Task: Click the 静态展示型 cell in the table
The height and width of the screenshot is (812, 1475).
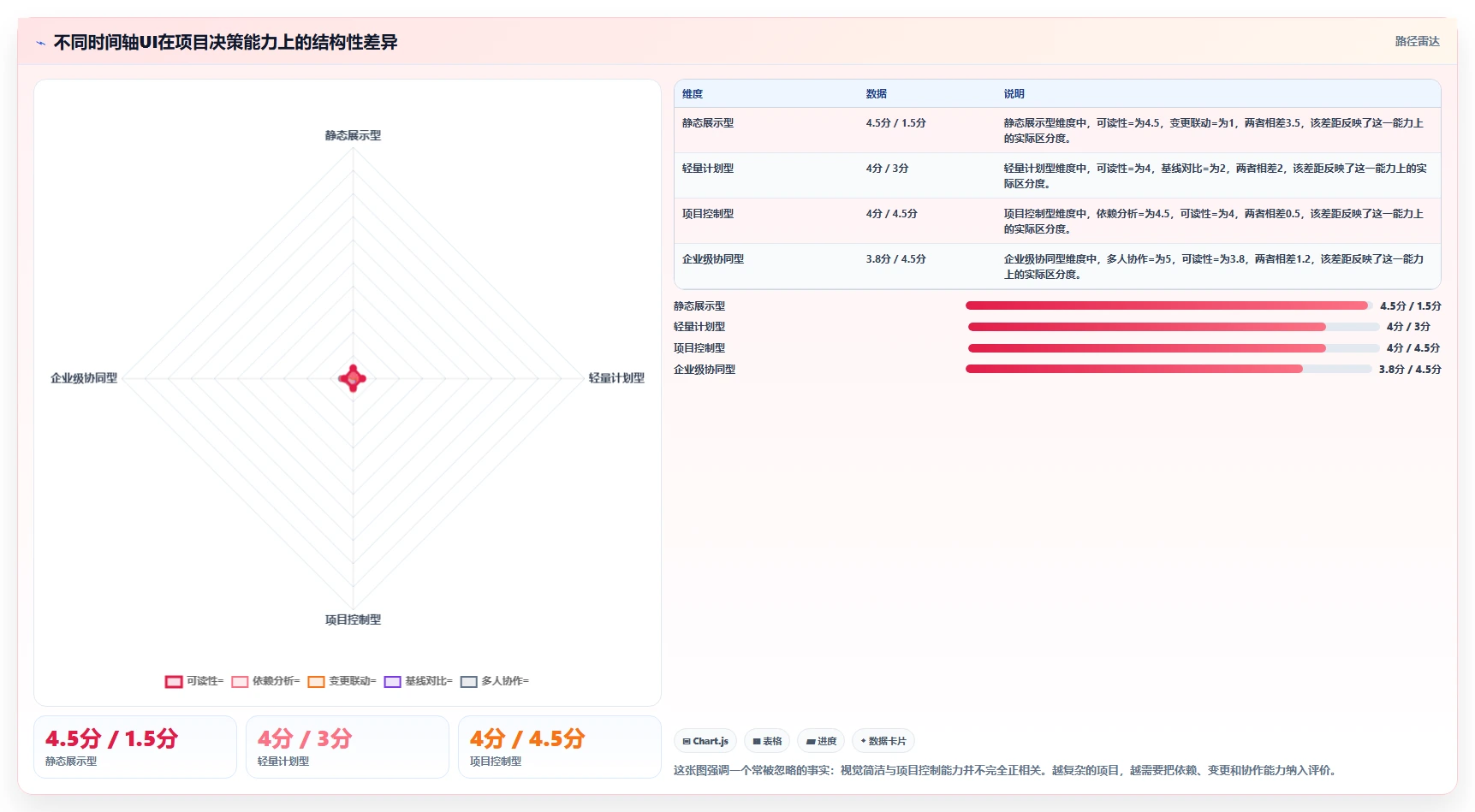Action: (x=707, y=123)
